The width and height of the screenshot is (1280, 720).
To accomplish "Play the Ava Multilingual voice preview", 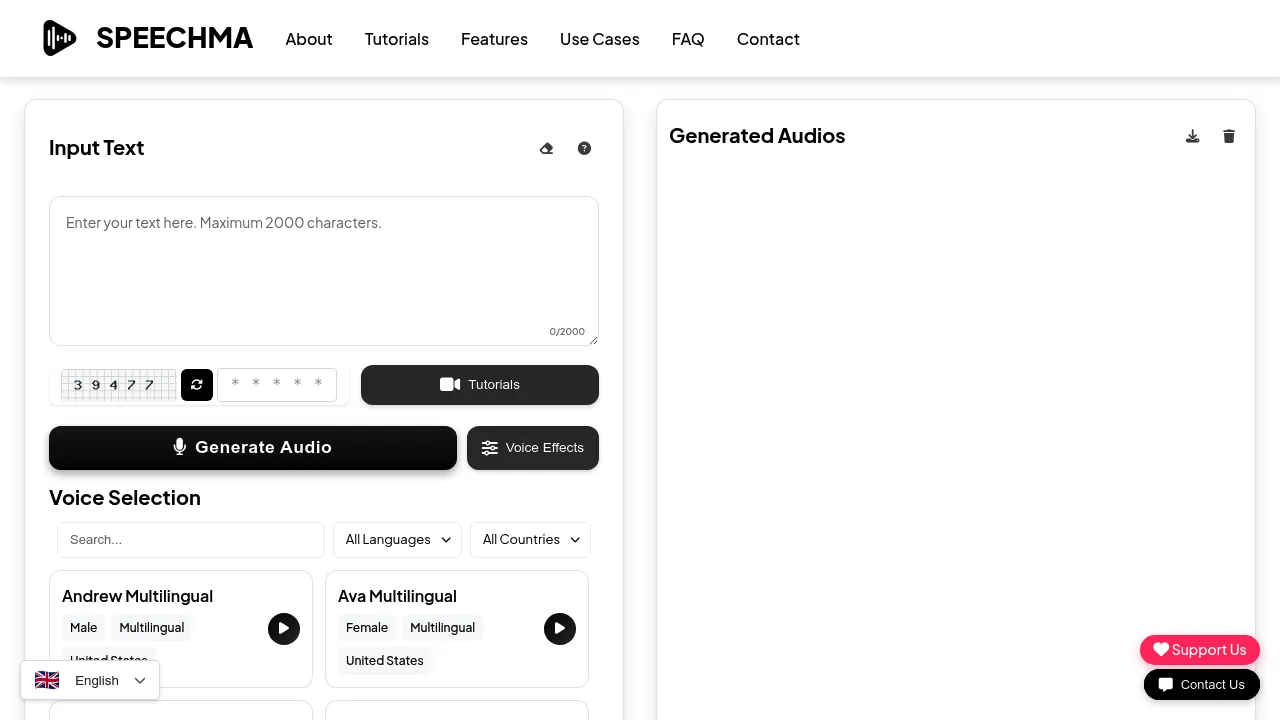I will coord(560,629).
